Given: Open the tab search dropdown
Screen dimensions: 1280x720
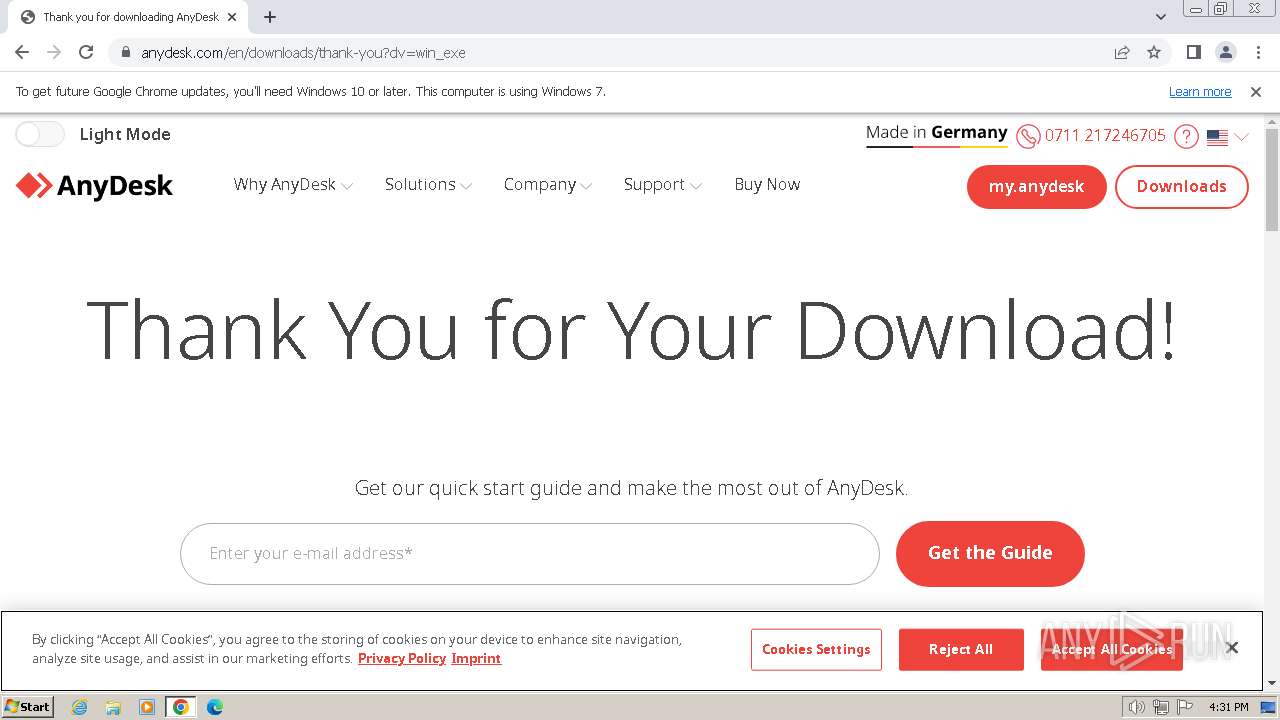Looking at the screenshot, I should (1161, 17).
